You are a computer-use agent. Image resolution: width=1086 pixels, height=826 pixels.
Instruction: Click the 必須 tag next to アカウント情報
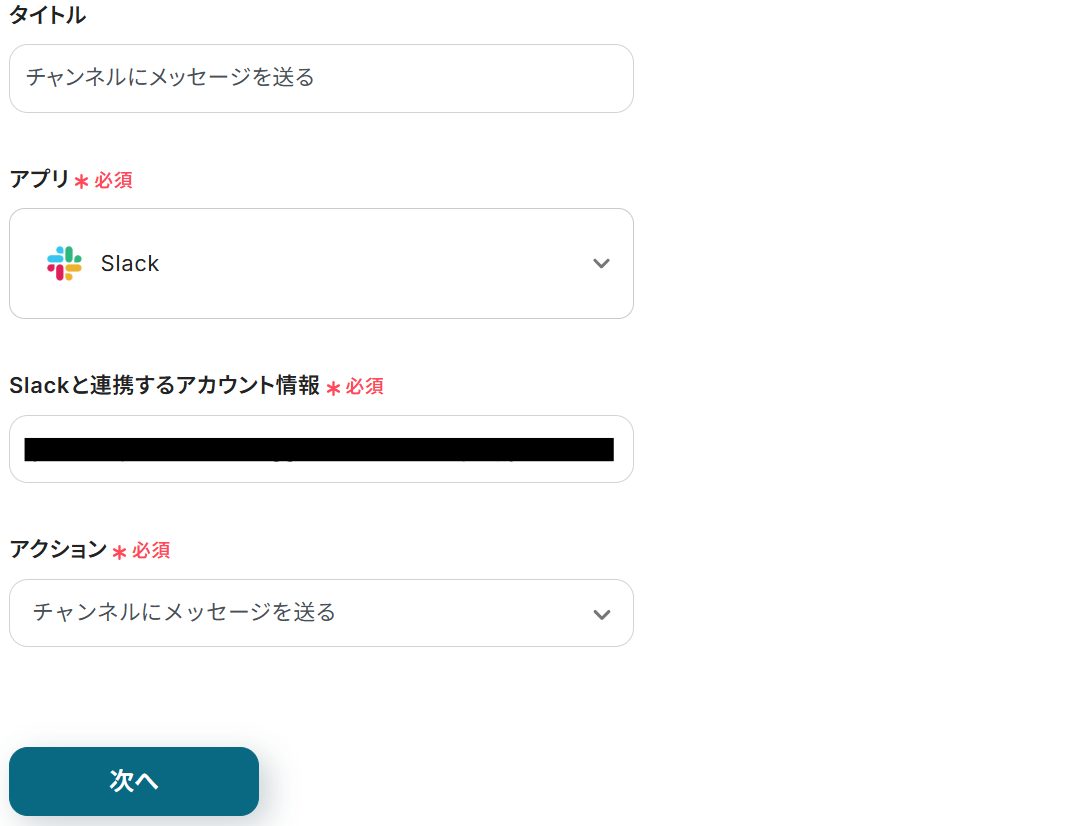tap(364, 387)
